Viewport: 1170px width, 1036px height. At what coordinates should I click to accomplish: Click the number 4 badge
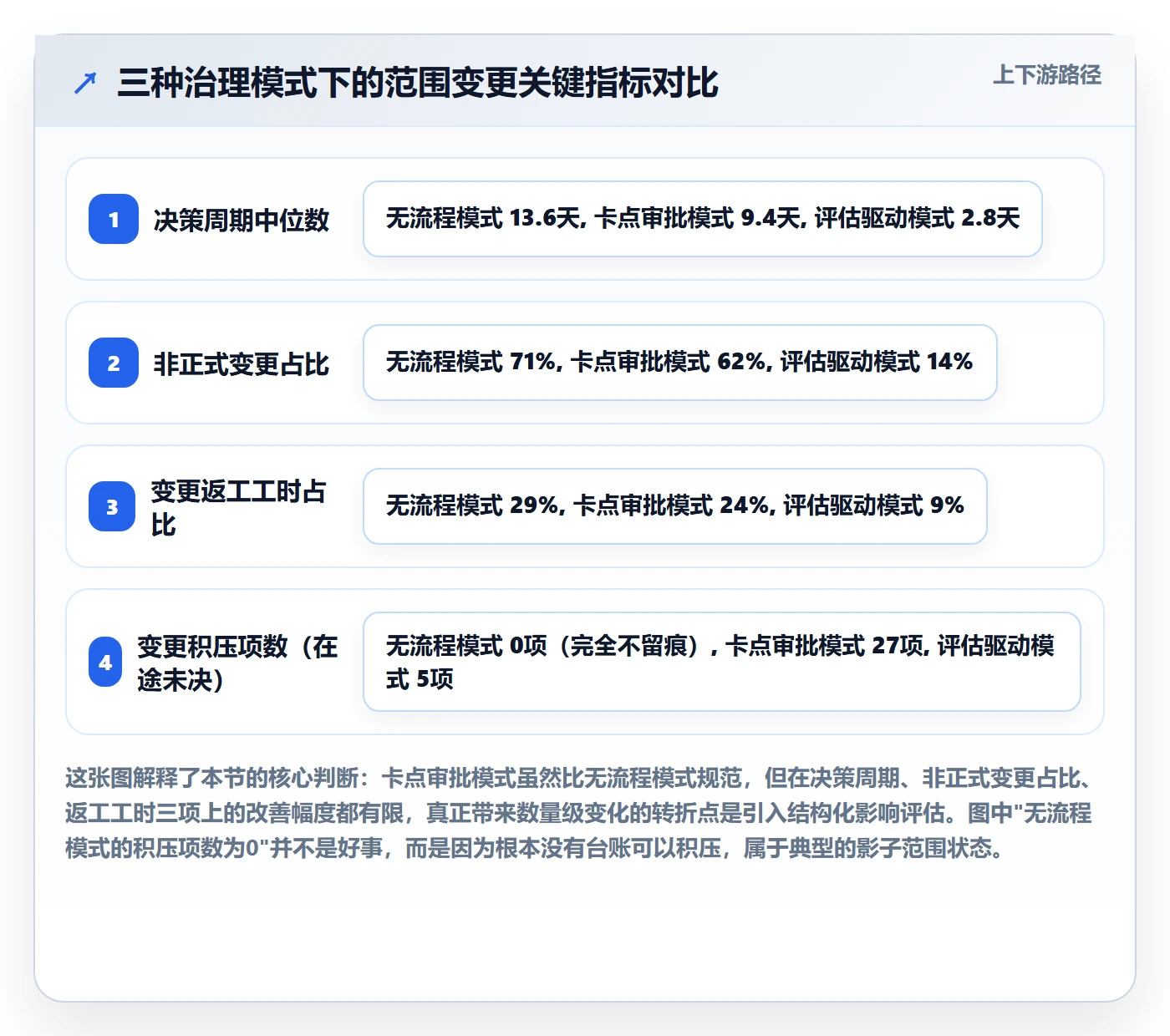point(105,662)
